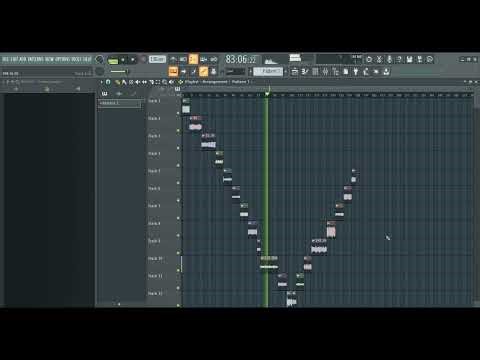Mute Track 5 via its green dot
The width and height of the screenshot is (480, 360).
pyautogui.click(x=178, y=183)
